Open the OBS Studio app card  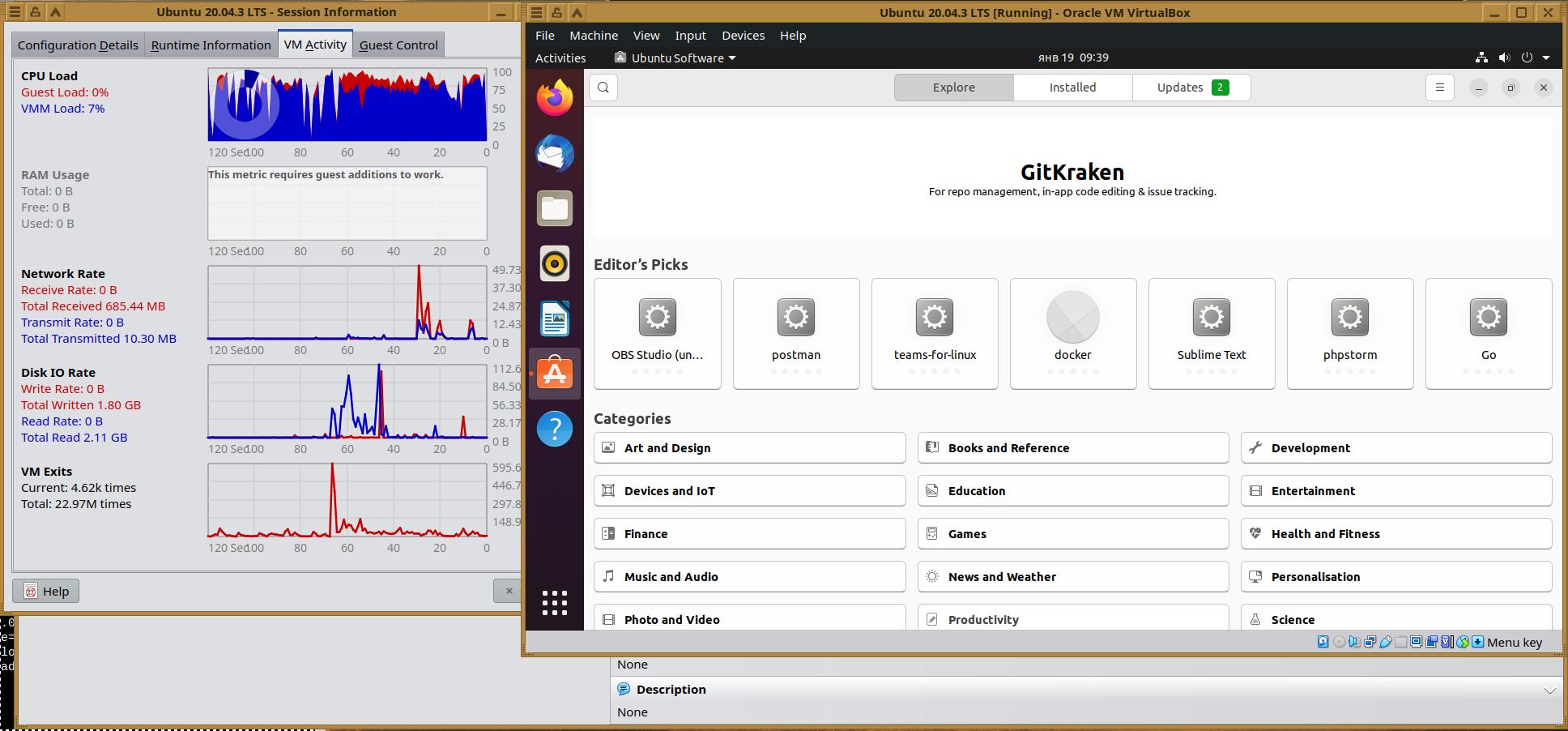coord(658,334)
